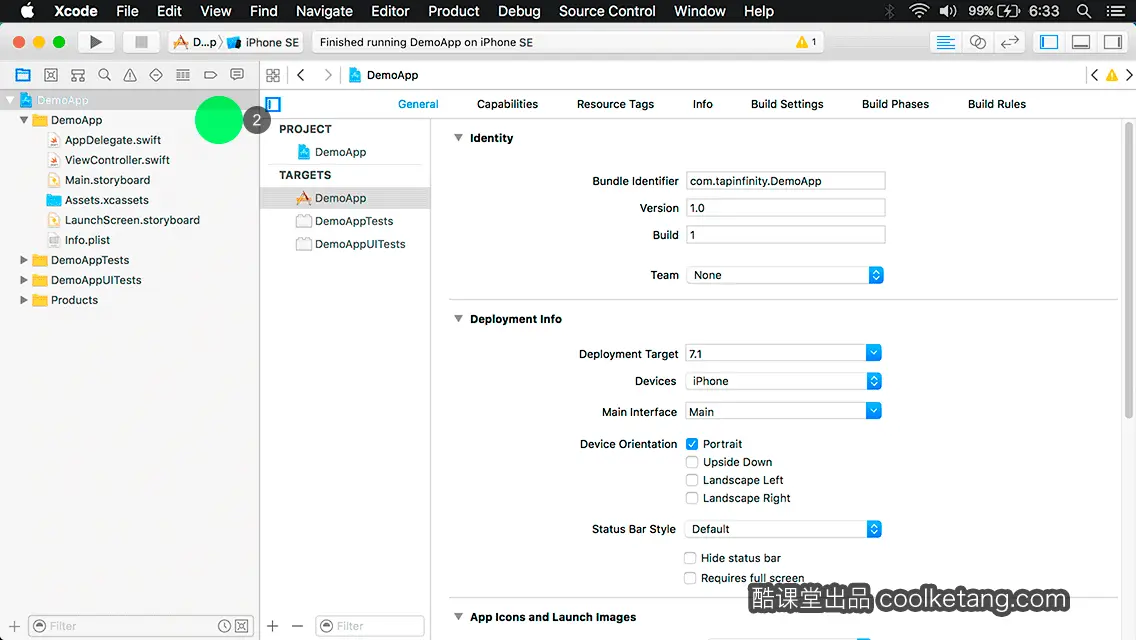Enable Portrait orientation checkbox
This screenshot has width=1136, height=640.
click(x=692, y=444)
